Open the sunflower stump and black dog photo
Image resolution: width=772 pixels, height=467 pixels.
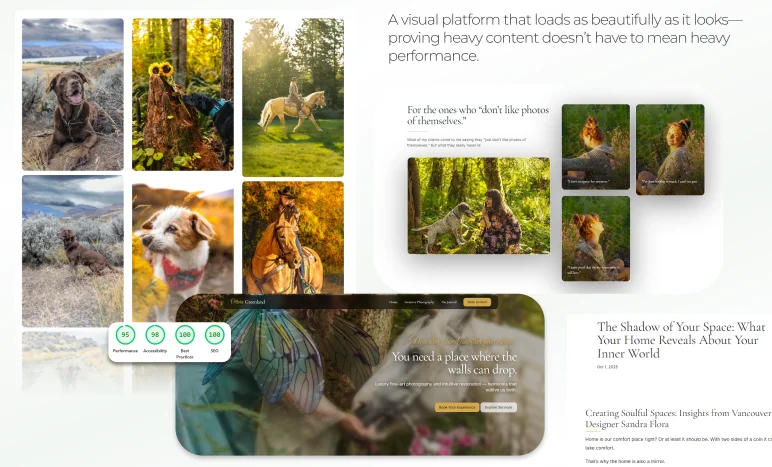183,94
